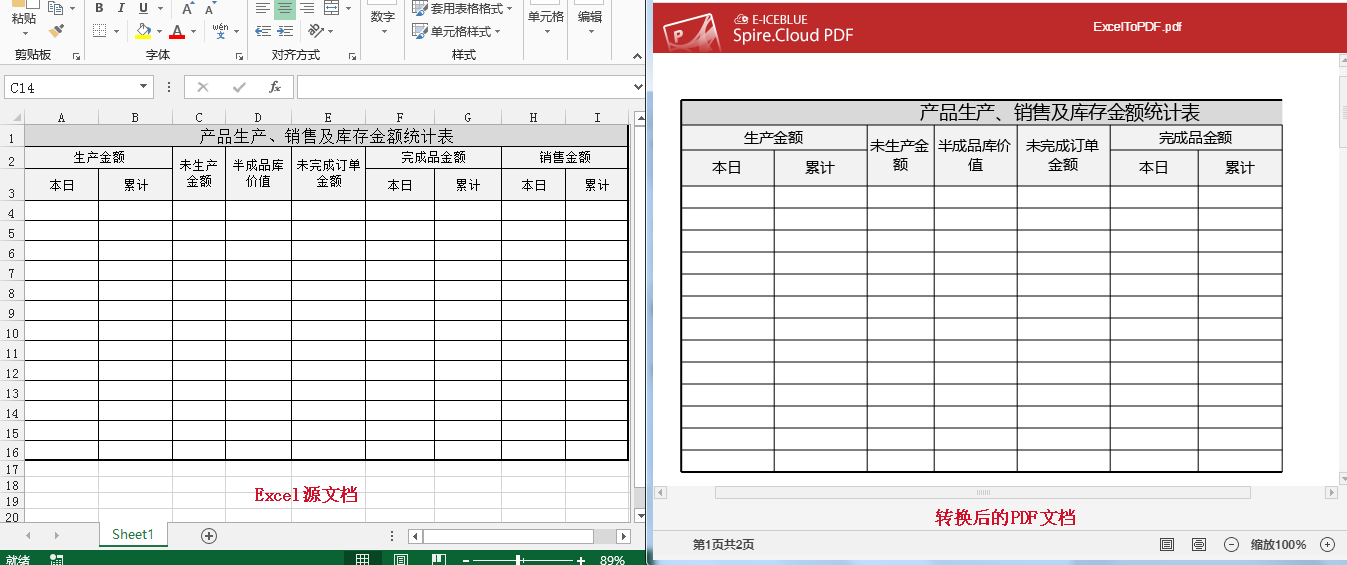Open Insert Function fx dialog
The height and width of the screenshot is (565, 1347).
pos(275,88)
